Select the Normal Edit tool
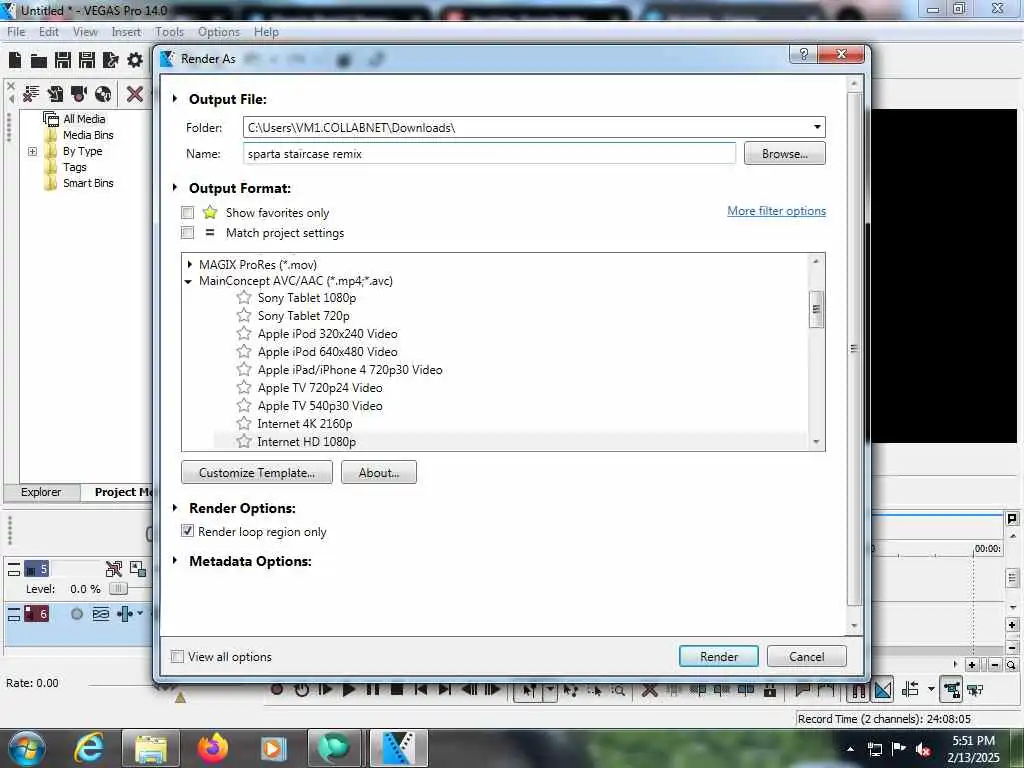Image resolution: width=1024 pixels, height=768 pixels. point(529,690)
